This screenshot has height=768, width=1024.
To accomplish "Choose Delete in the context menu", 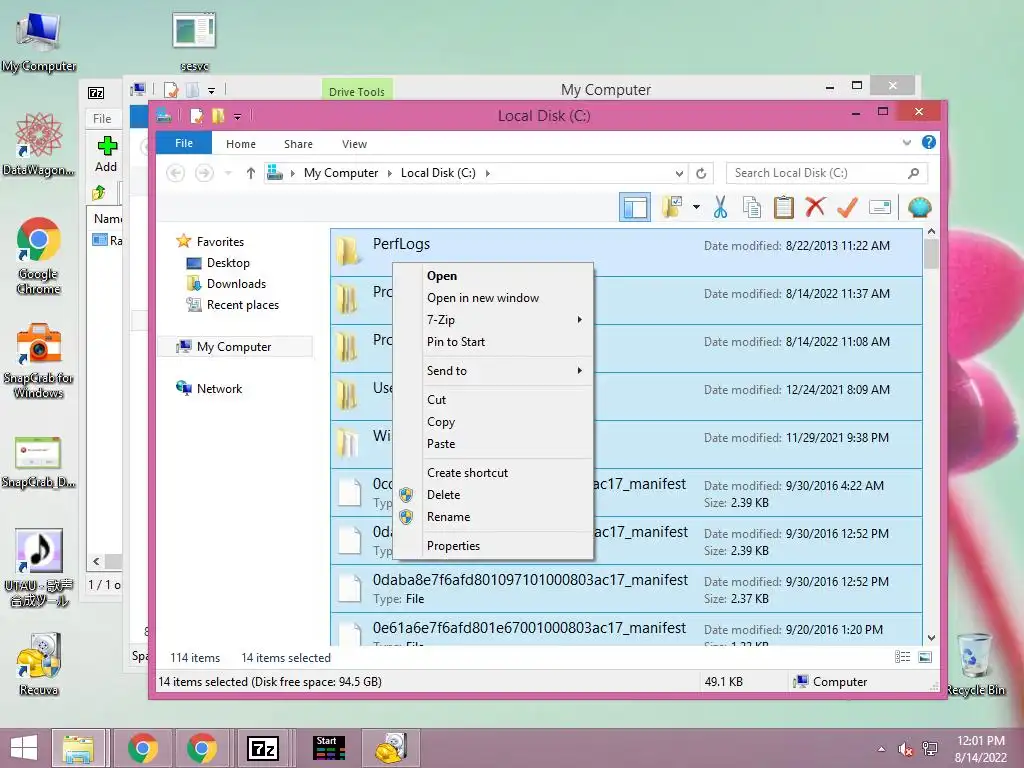I will click(493, 494).
